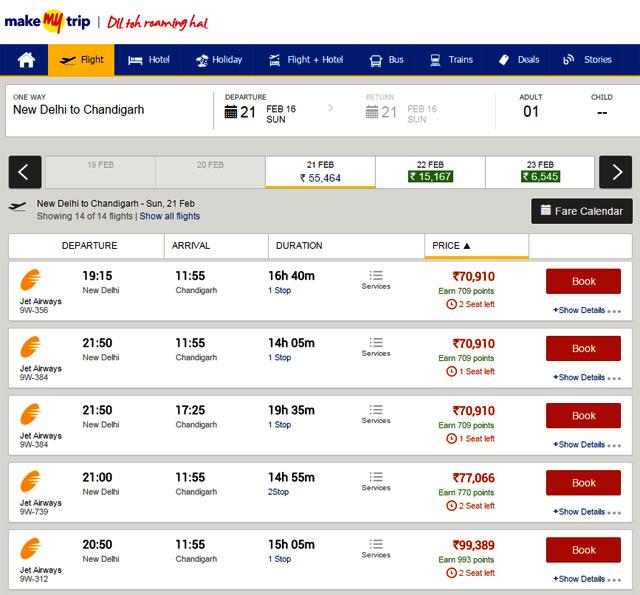Click the Show all flights link
The image size is (640, 595).
170,216
